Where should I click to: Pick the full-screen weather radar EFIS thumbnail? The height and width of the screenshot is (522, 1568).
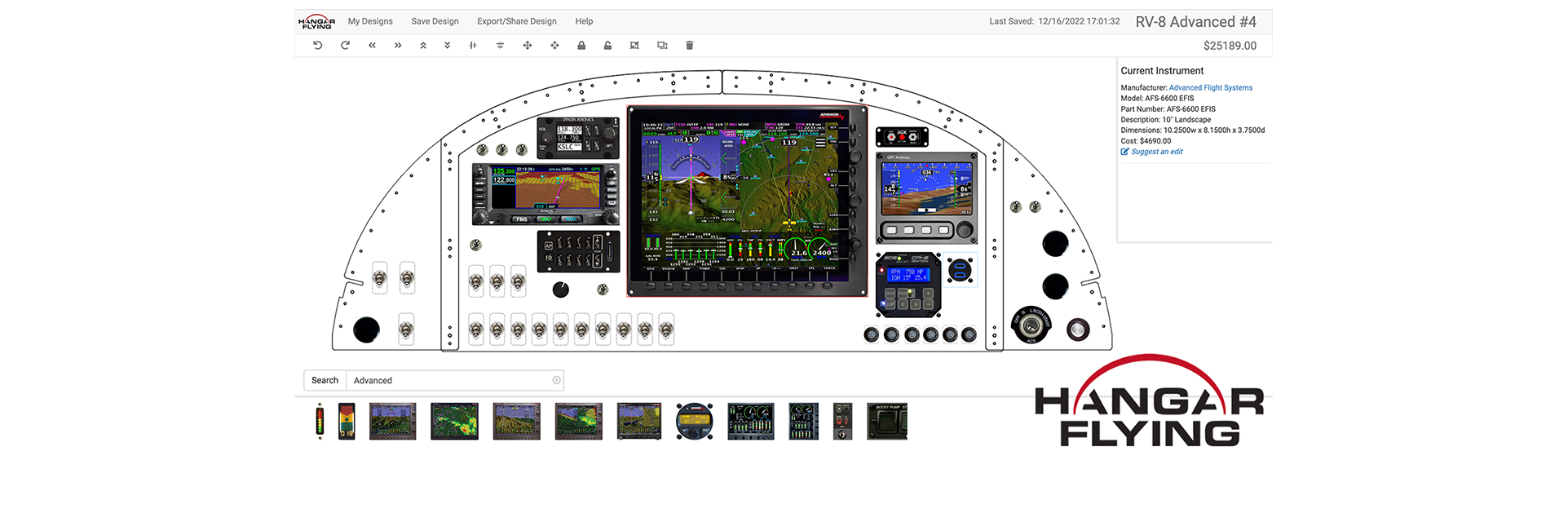454,421
